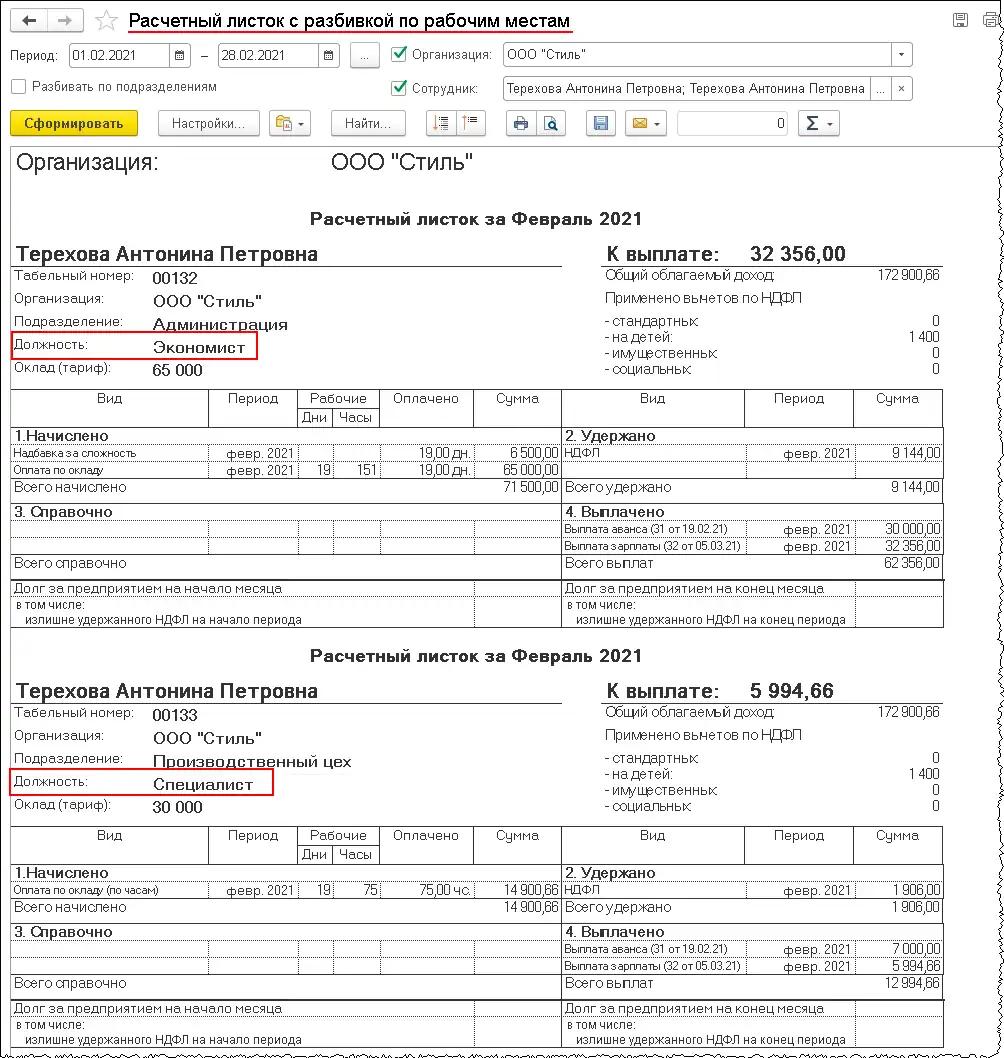Click the save icon beside the report title
This screenshot has width=1004, height=1058.
[x=960, y=20]
